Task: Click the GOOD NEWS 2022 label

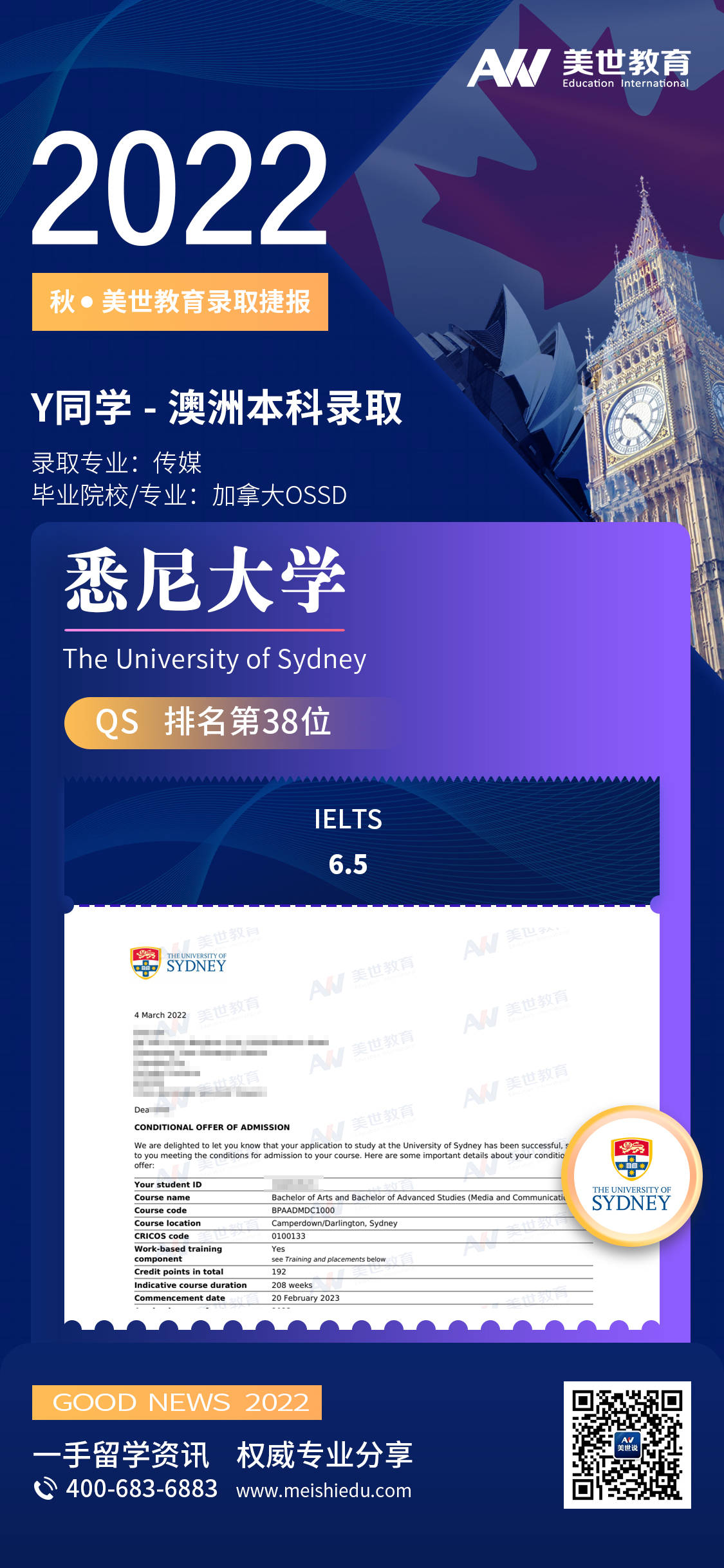Action: [x=177, y=1403]
